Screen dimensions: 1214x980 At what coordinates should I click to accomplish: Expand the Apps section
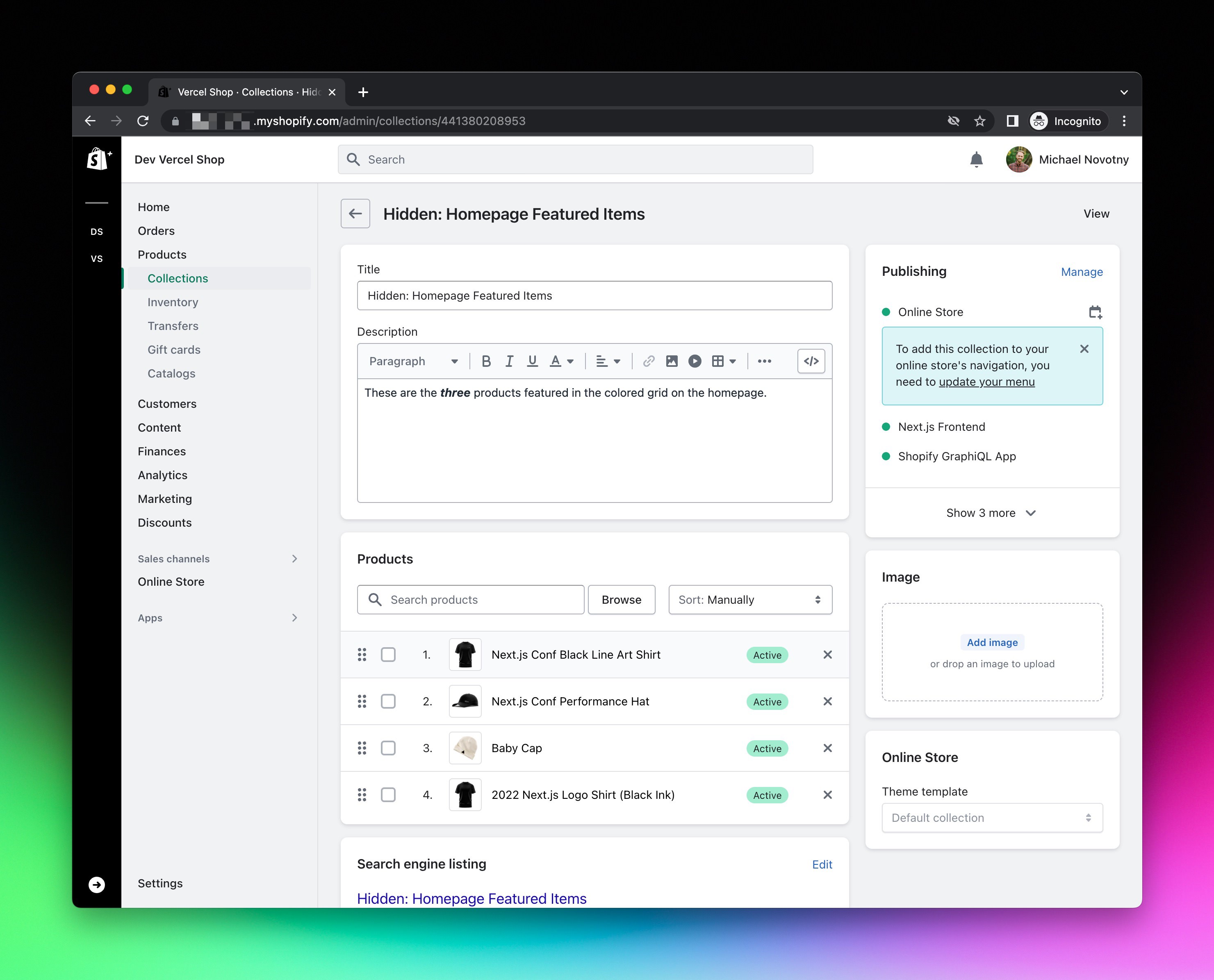[x=218, y=618]
